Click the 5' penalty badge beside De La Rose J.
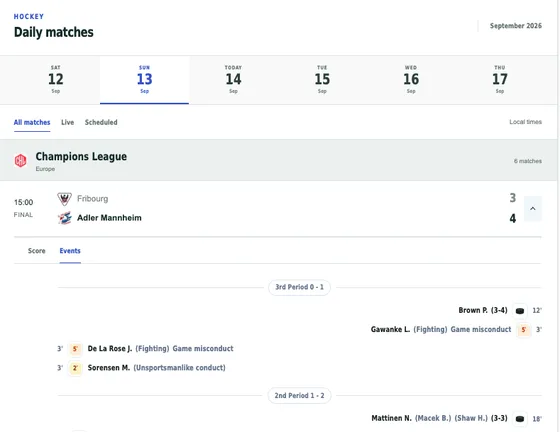The height and width of the screenshot is (432, 560). tap(75, 349)
